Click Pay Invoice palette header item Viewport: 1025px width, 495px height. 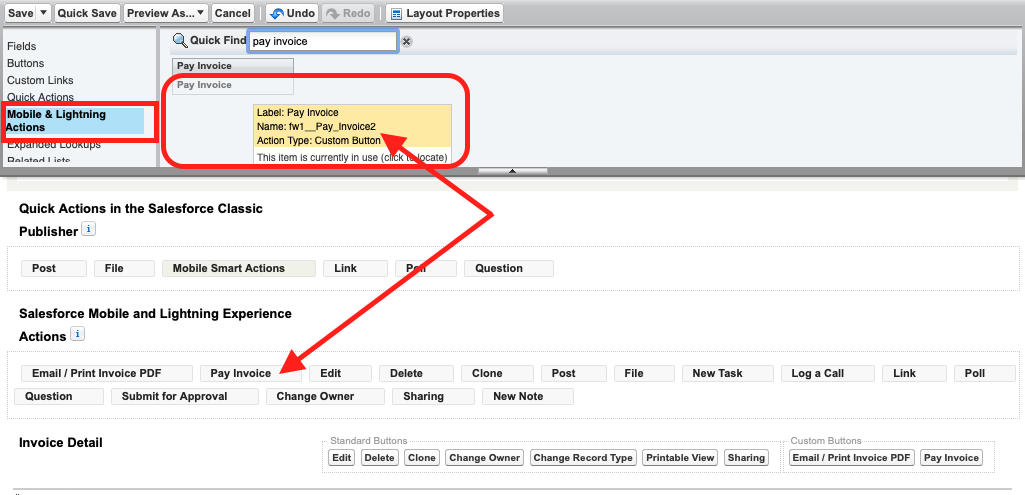click(233, 65)
